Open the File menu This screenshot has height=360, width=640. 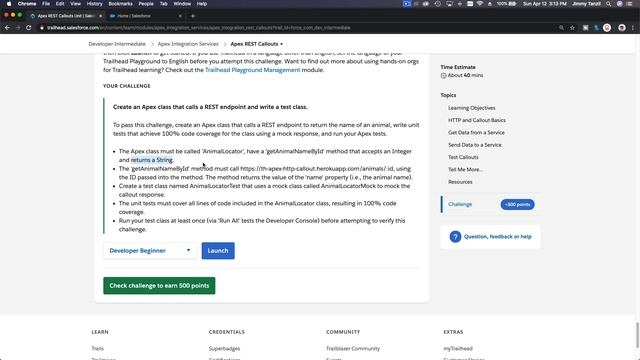coord(46,4)
